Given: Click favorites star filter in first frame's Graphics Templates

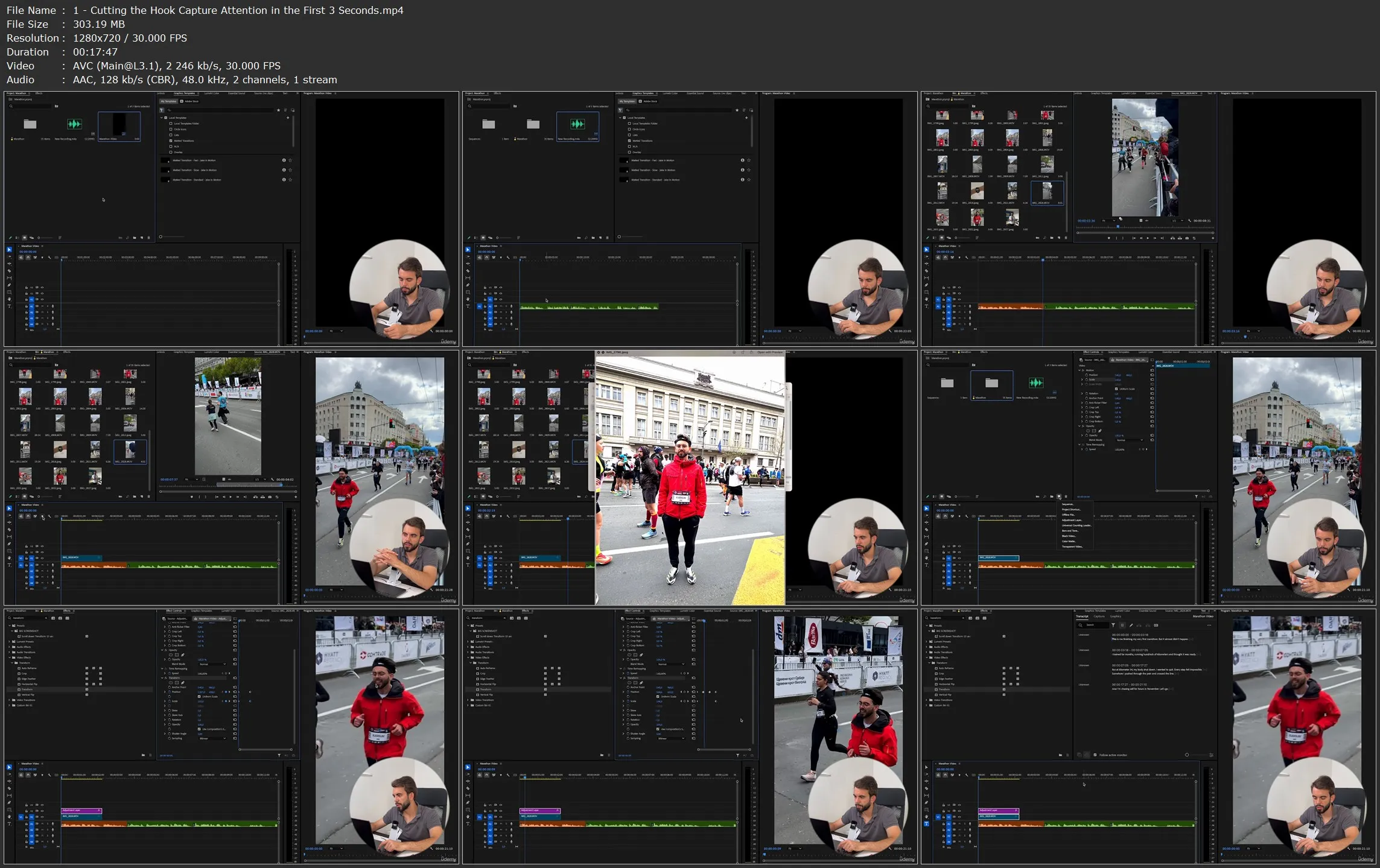Looking at the screenshot, I should pyautogui.click(x=278, y=110).
